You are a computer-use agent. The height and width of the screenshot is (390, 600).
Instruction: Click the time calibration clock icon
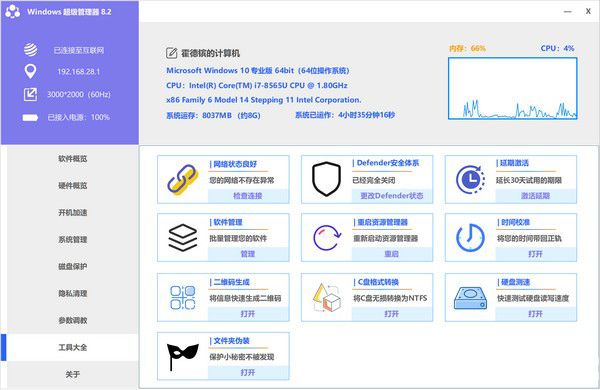point(470,238)
